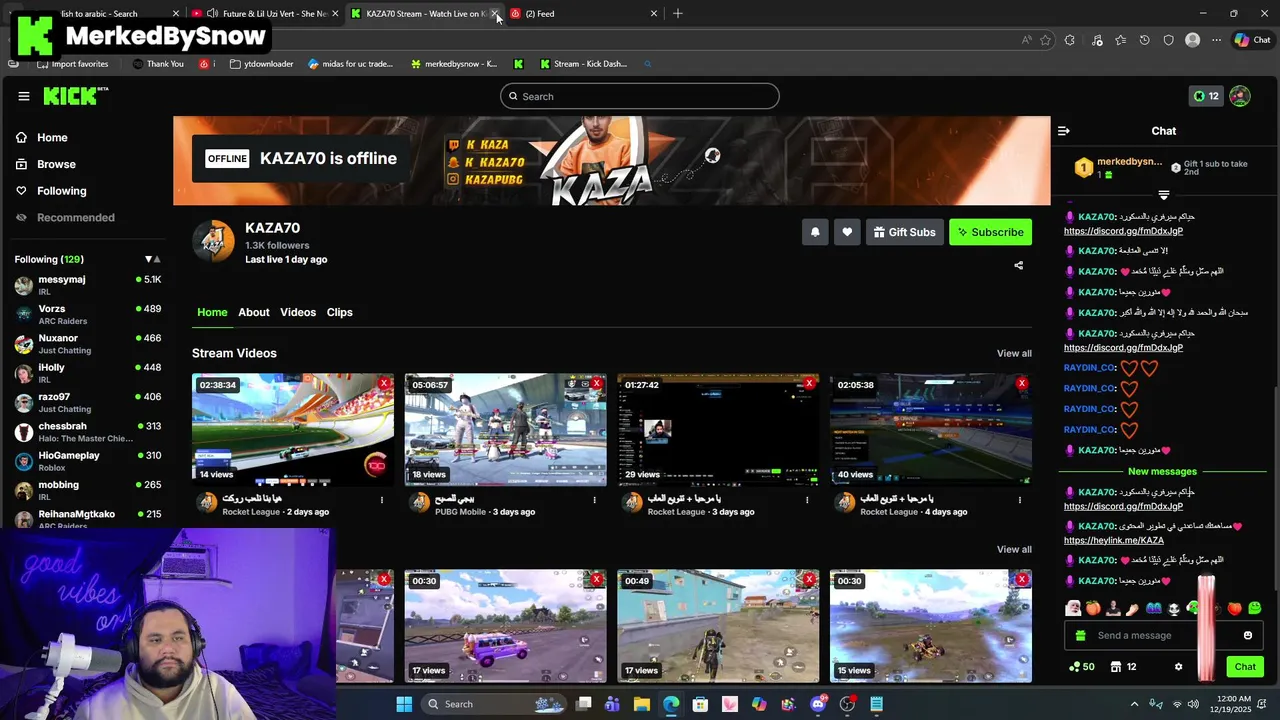Switch to the Future & Lil Uzi Vert tab
1280x720 pixels.
tap(265, 14)
